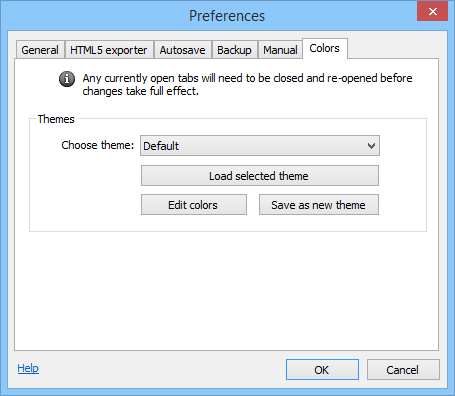Image resolution: width=455 pixels, height=396 pixels.
Task: Expand the theme dropdown arrow
Action: click(371, 146)
